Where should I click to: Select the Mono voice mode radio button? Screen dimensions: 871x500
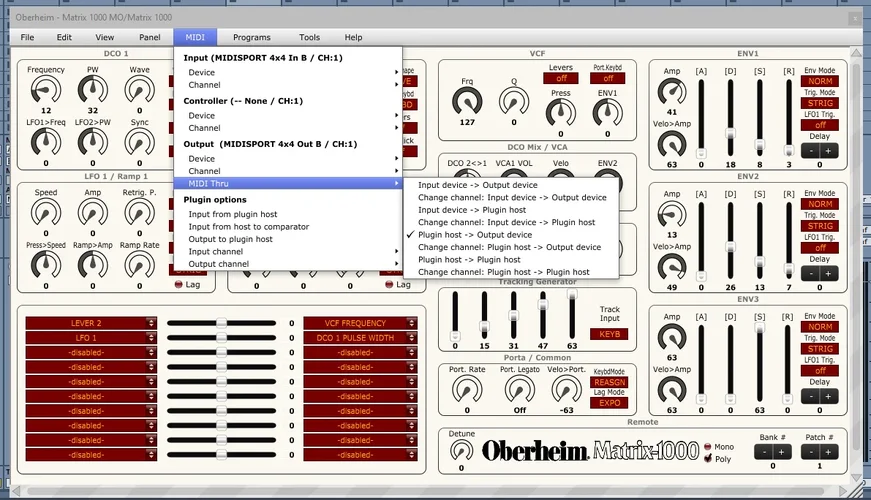tap(709, 447)
